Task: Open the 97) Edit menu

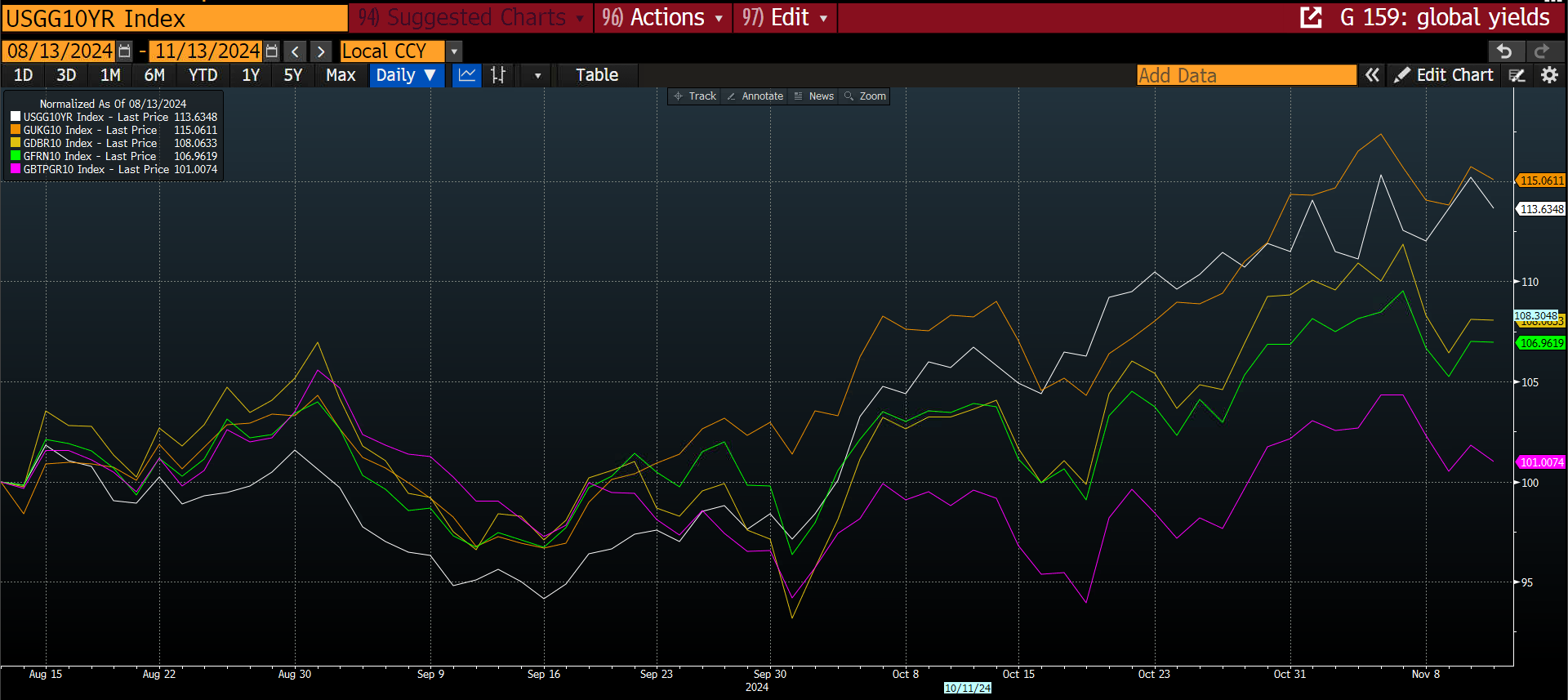Action: (785, 17)
